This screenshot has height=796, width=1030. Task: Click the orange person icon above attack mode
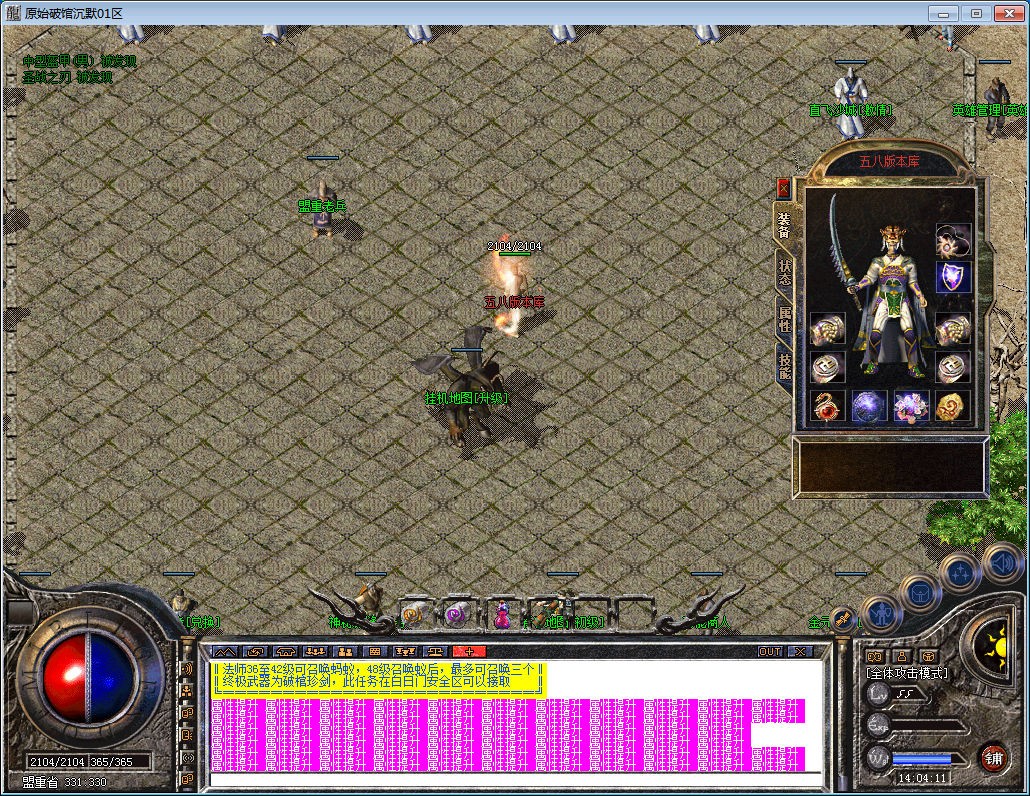(x=901, y=656)
